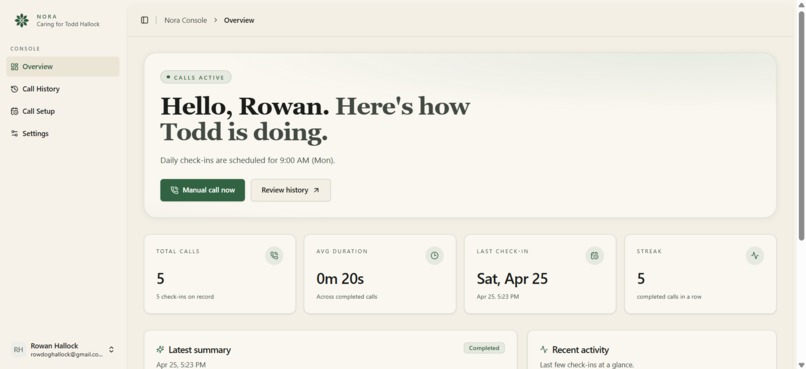Click 'completed calls in a row' caption

pos(669,297)
